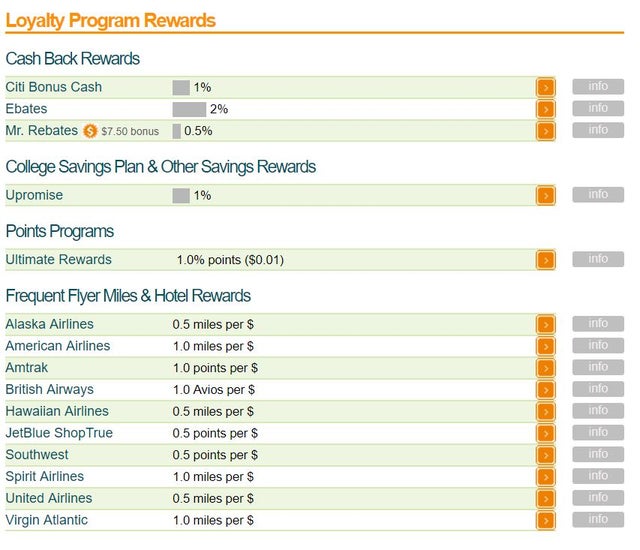View info for American Airlines
Viewport: 640px width, 550px height.
point(598,346)
